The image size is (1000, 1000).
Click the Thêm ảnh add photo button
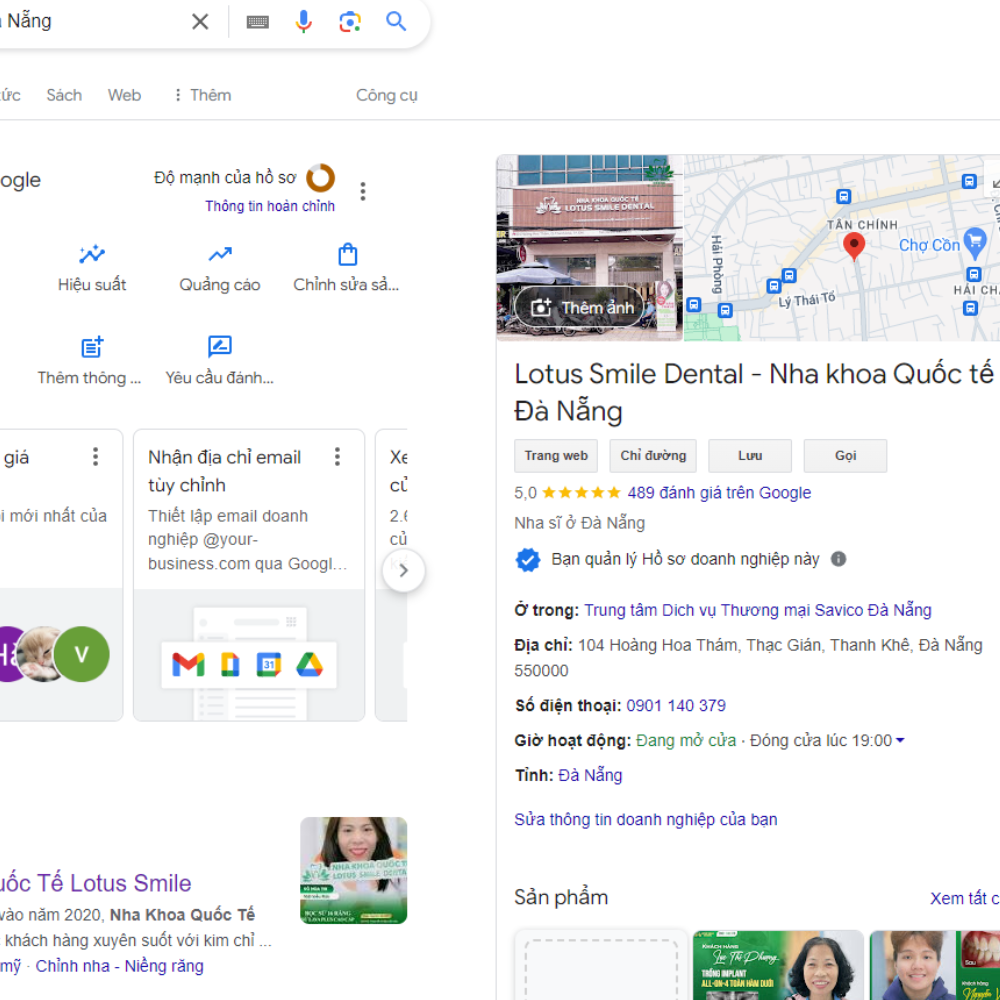(579, 307)
